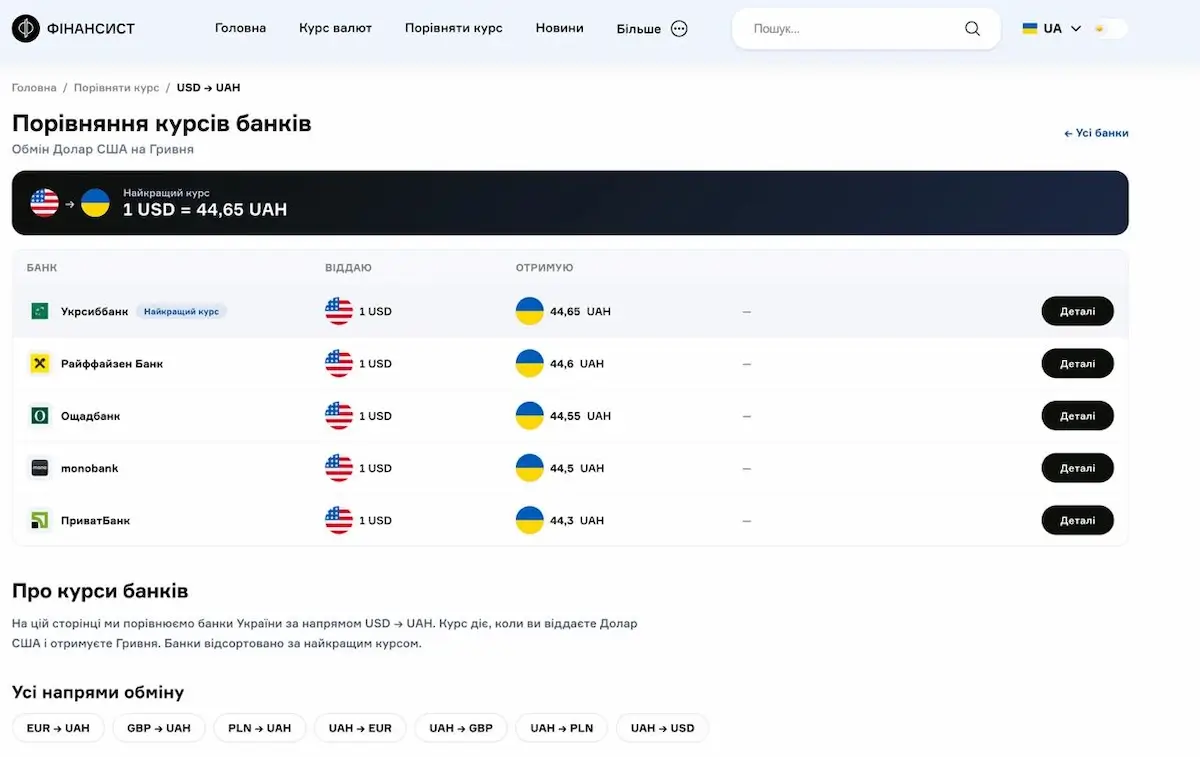The height and width of the screenshot is (757, 1200).
Task: Click the US flag in the Укрсиббанк row
Action: pyautogui.click(x=339, y=311)
